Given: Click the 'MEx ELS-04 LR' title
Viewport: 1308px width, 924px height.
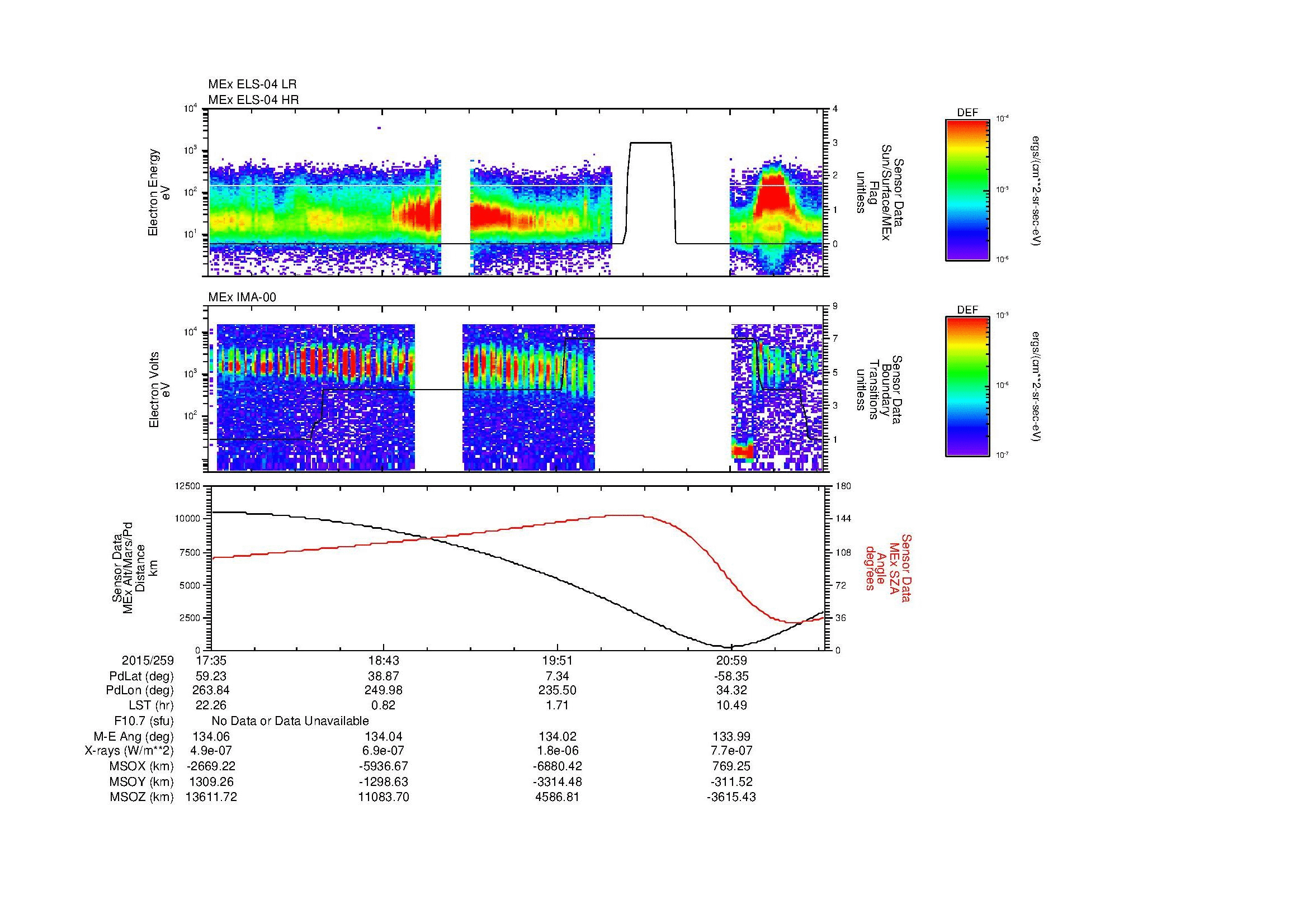Looking at the screenshot, I should click(x=252, y=84).
